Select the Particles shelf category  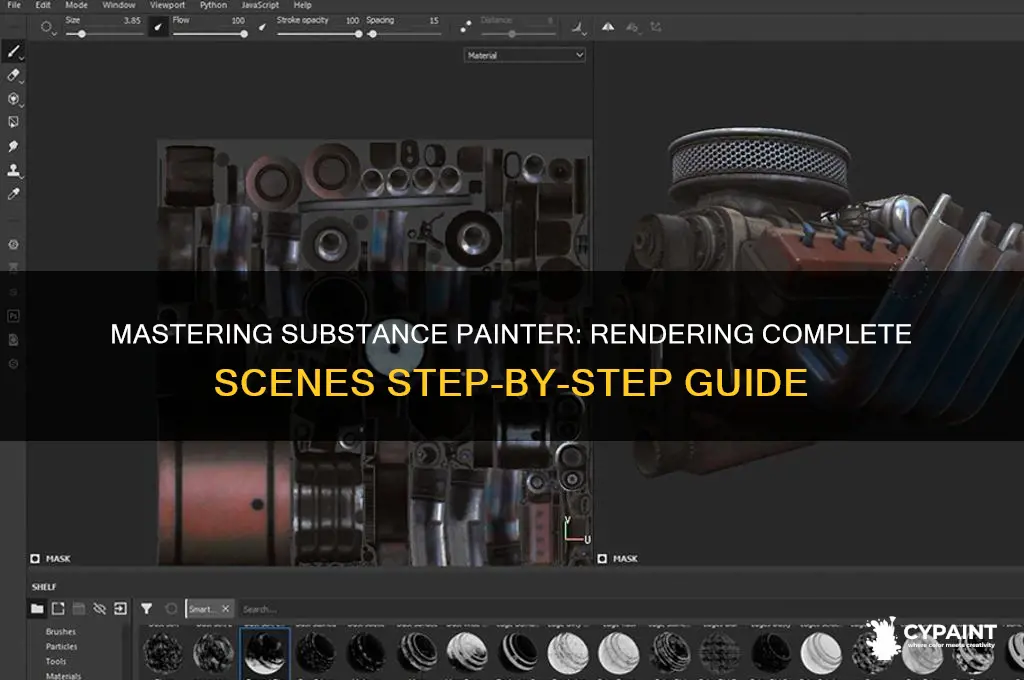tap(61, 647)
